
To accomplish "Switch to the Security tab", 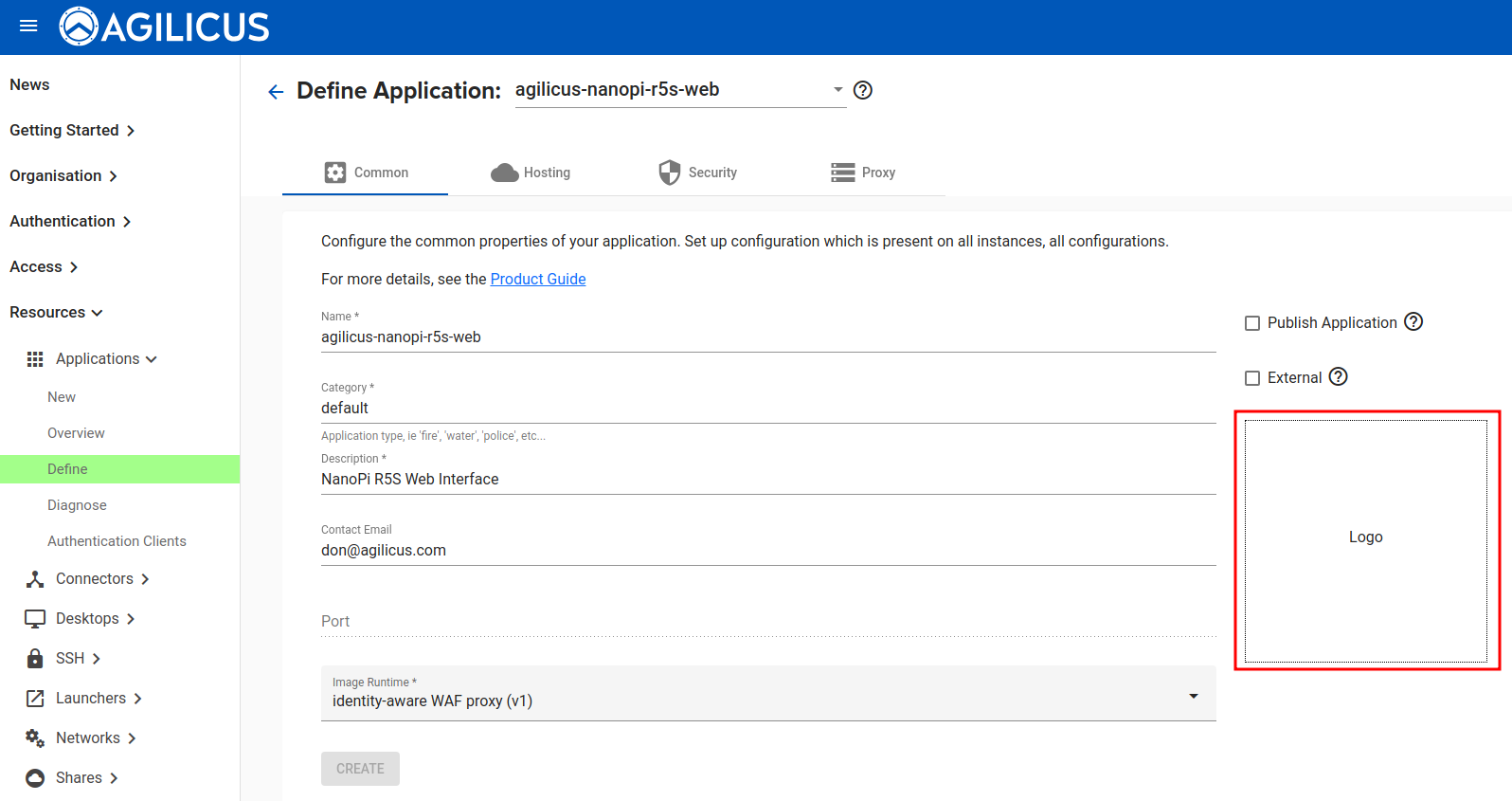I will 697,173.
